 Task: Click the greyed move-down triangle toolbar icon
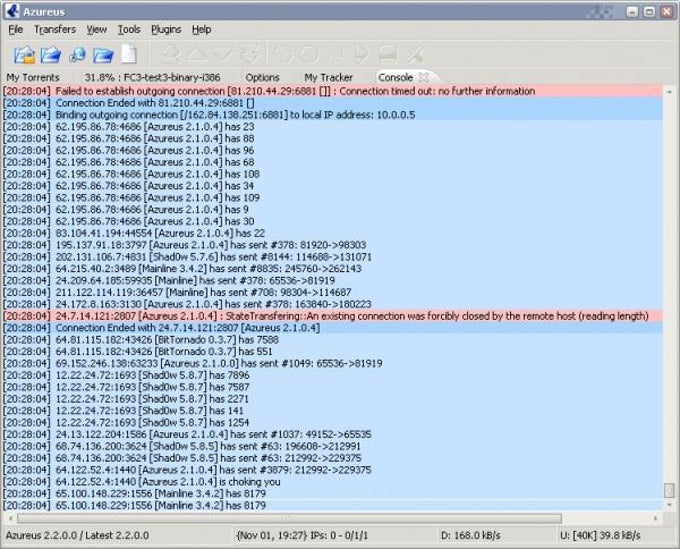click(224, 55)
